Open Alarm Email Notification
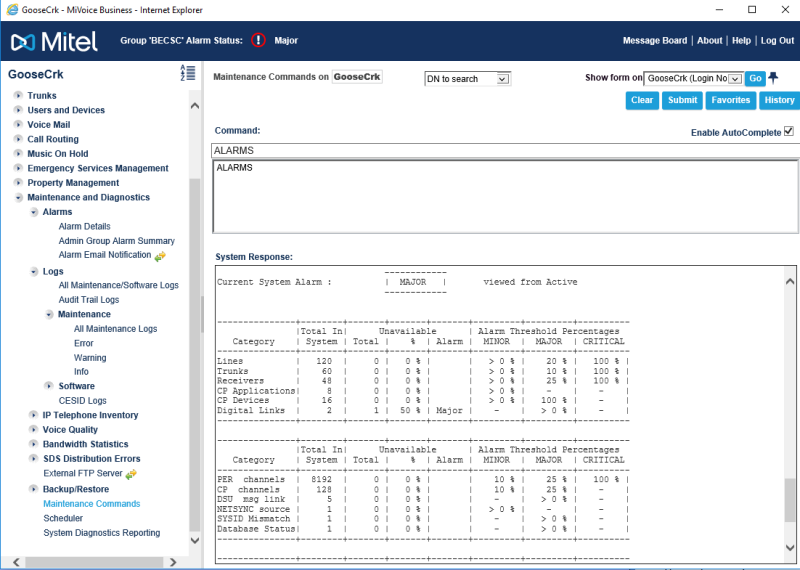This screenshot has height=570, width=800. click(x=105, y=255)
